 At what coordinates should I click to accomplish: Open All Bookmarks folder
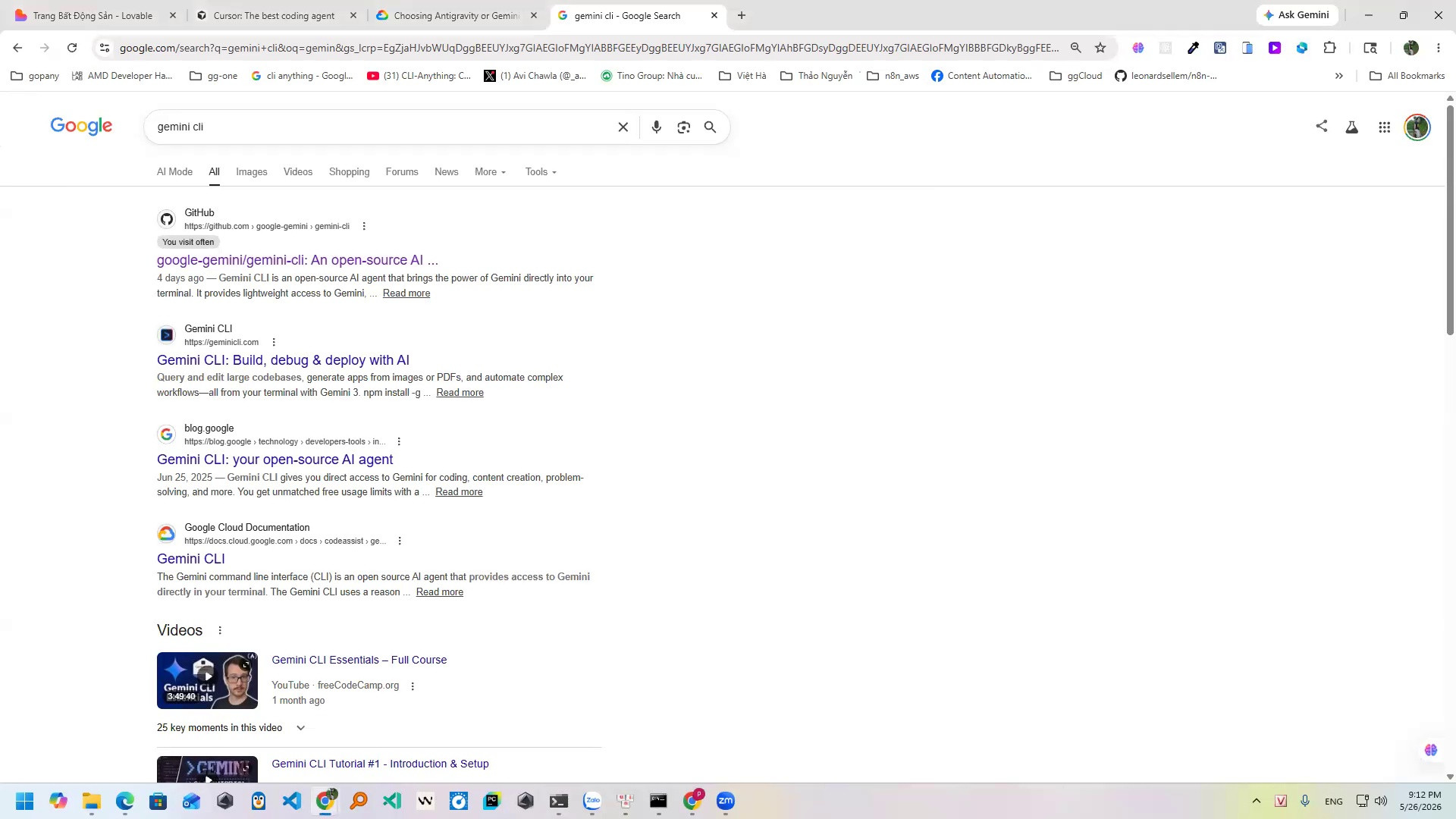pos(1407,76)
